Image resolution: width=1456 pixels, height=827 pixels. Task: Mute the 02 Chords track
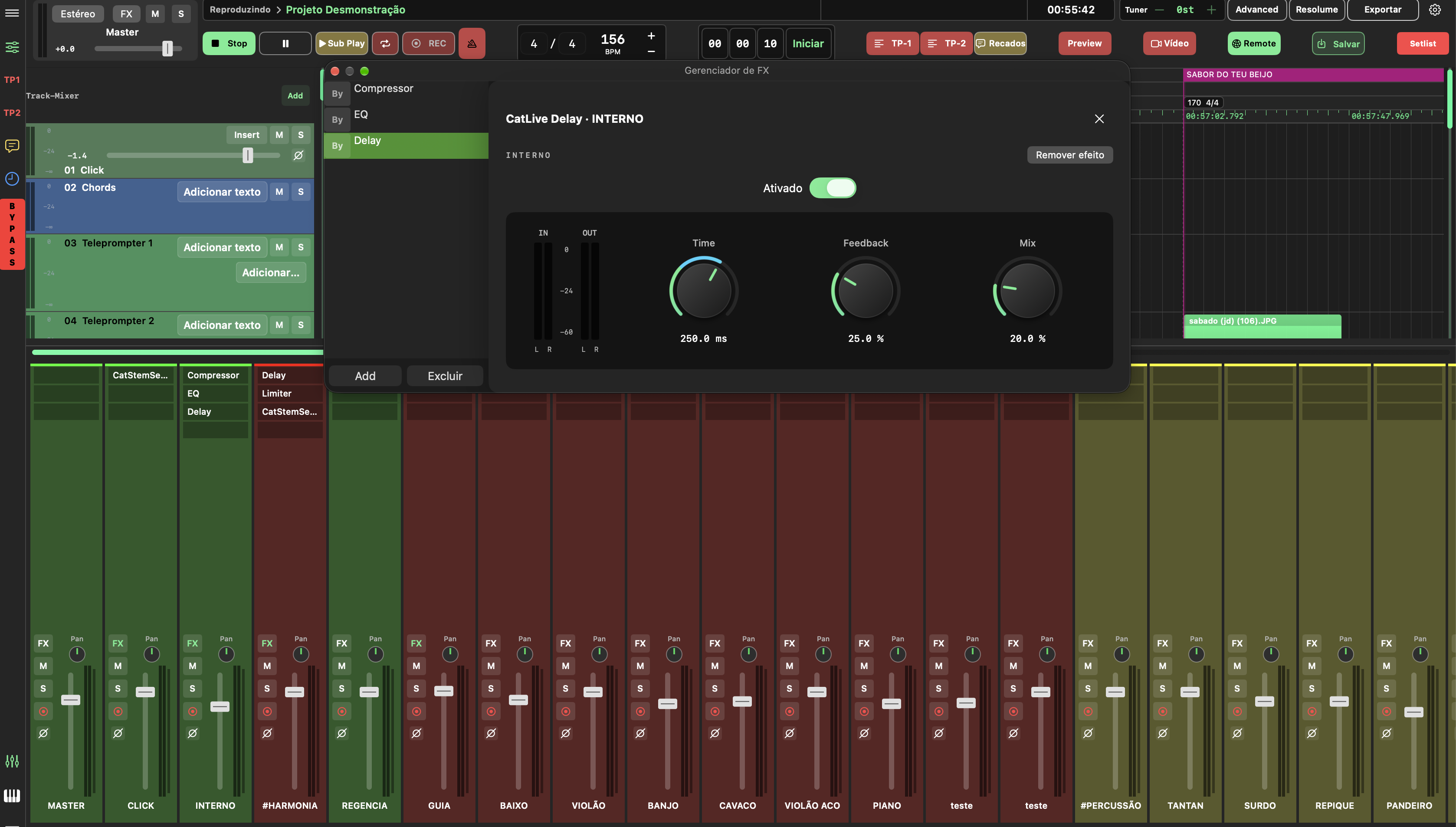[279, 192]
